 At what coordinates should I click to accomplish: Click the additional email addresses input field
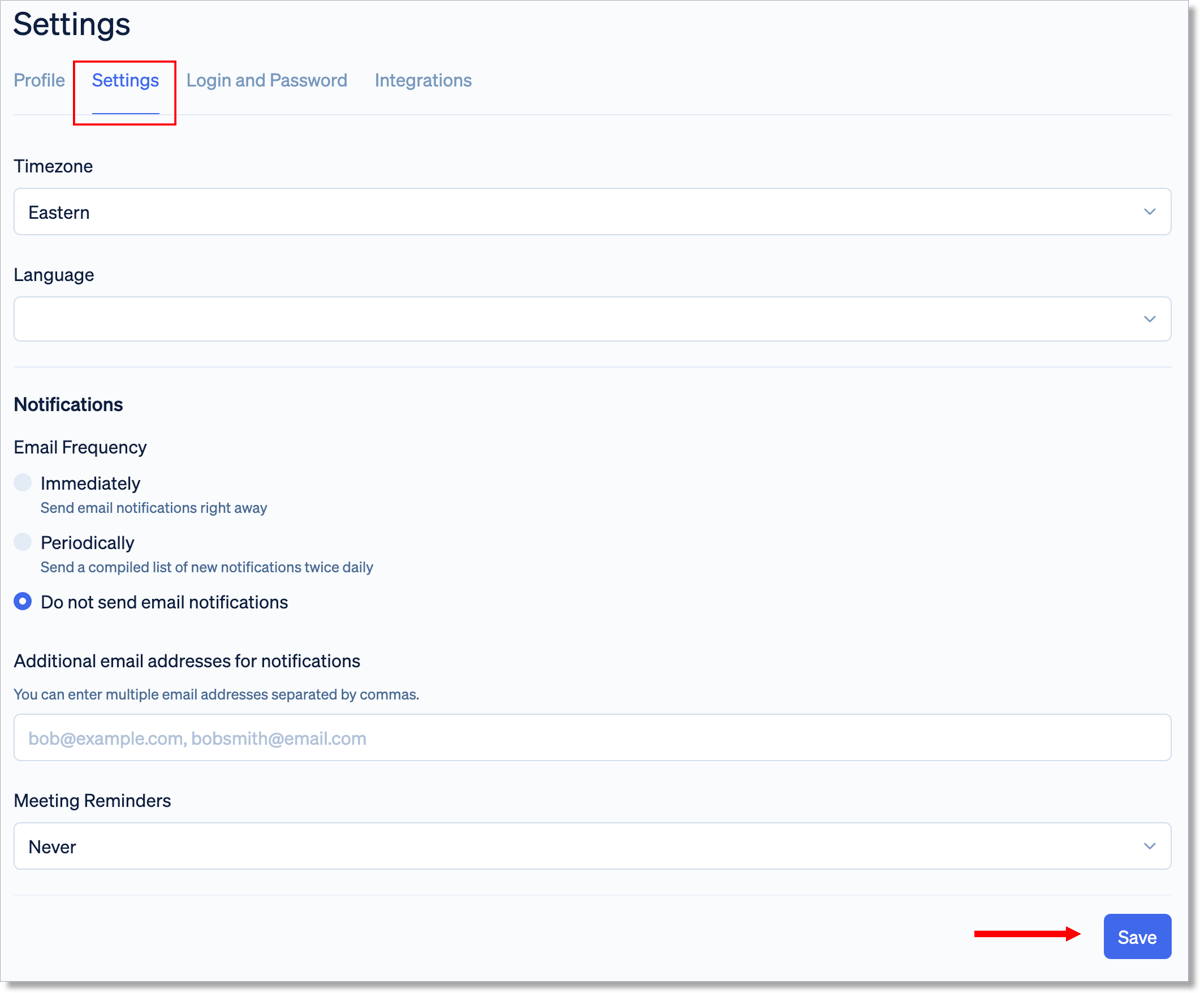coord(592,737)
